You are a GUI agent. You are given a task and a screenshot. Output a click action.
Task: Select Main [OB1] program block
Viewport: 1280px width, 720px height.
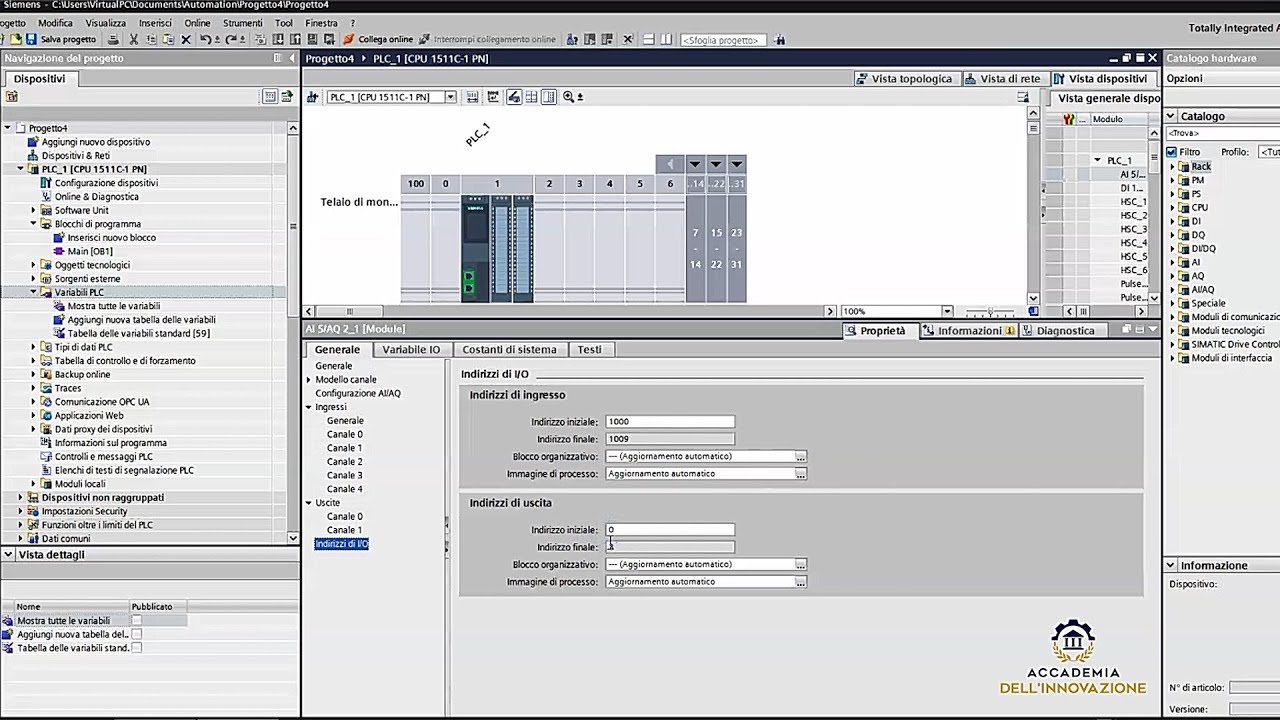[x=89, y=251]
